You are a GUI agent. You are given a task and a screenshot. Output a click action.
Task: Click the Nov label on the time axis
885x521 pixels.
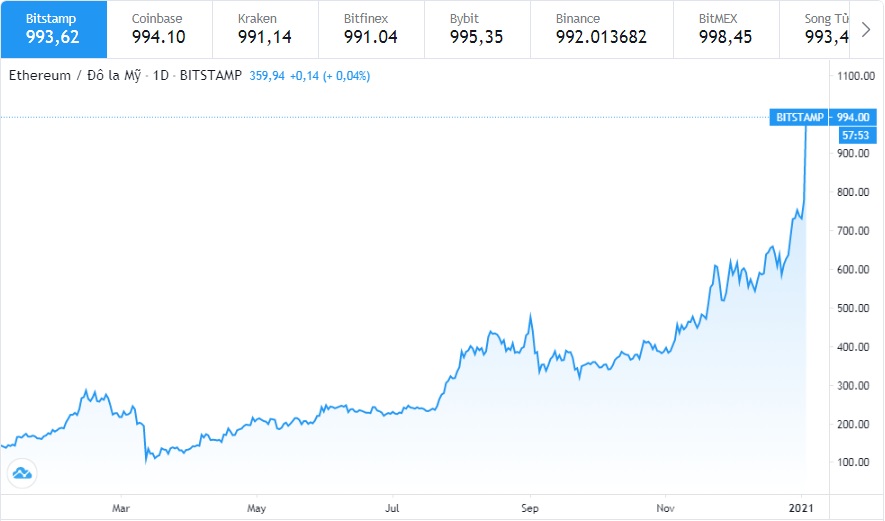tap(665, 508)
